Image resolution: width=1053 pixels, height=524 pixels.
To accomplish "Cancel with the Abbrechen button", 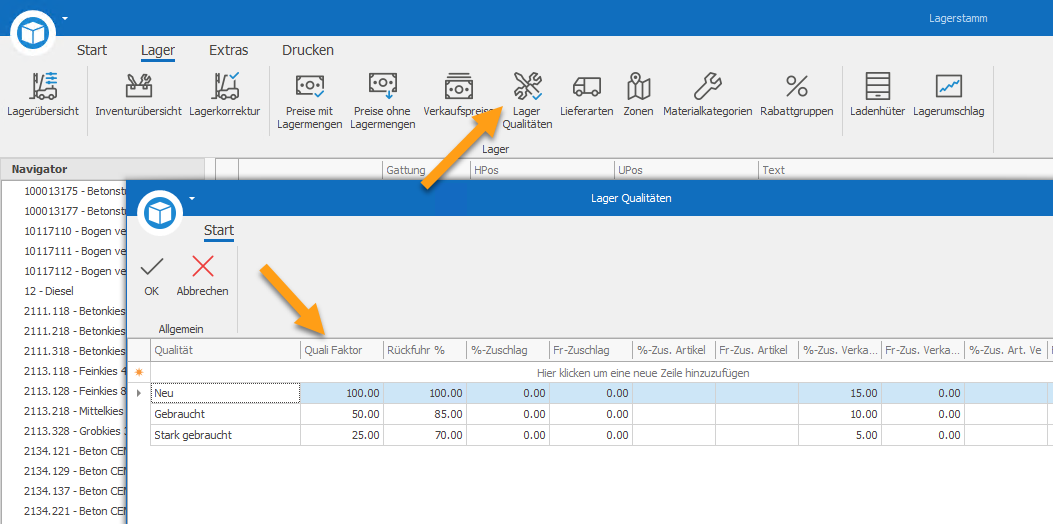I will 202,276.
